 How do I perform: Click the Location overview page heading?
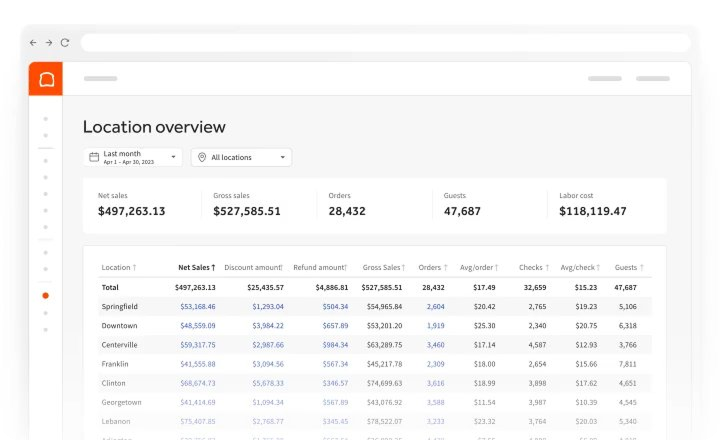(154, 127)
